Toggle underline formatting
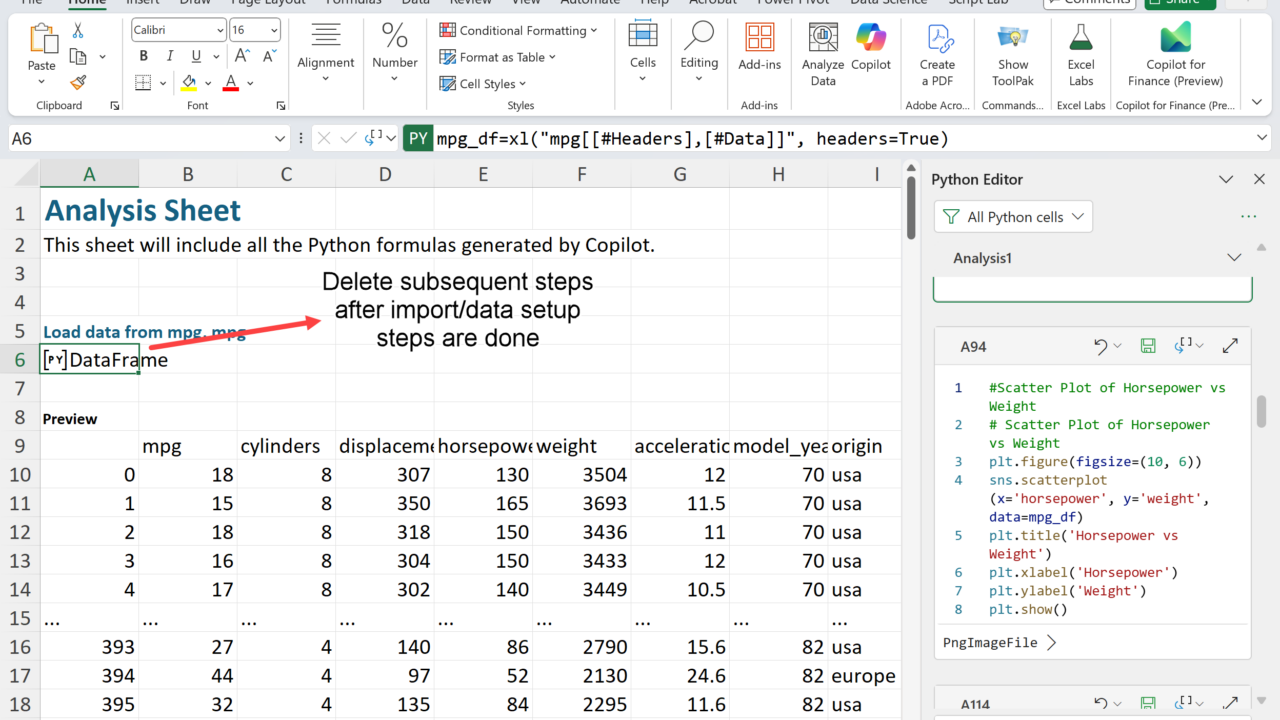This screenshot has height=720, width=1280. point(196,56)
